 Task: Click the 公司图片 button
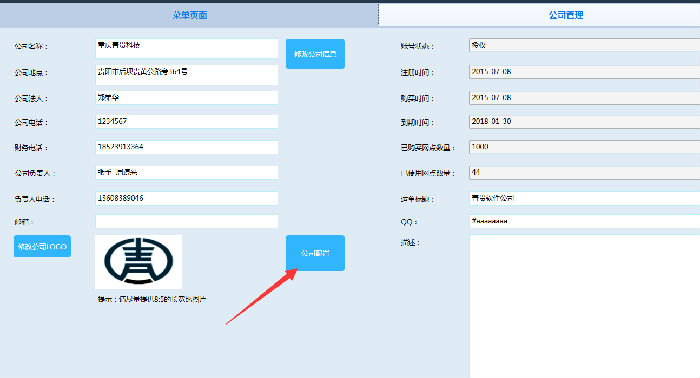click(x=315, y=253)
